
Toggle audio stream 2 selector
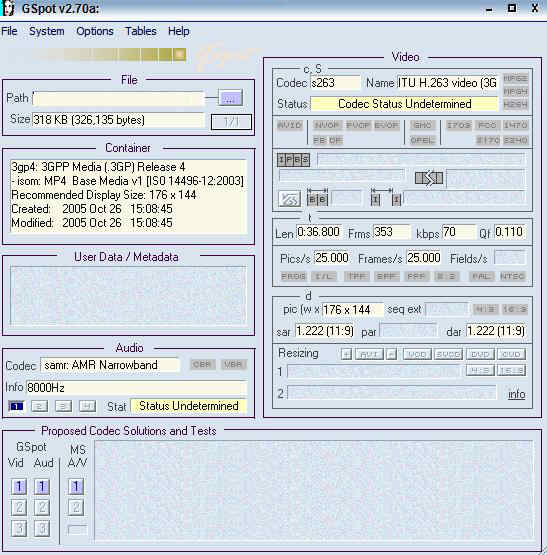click(x=39, y=406)
